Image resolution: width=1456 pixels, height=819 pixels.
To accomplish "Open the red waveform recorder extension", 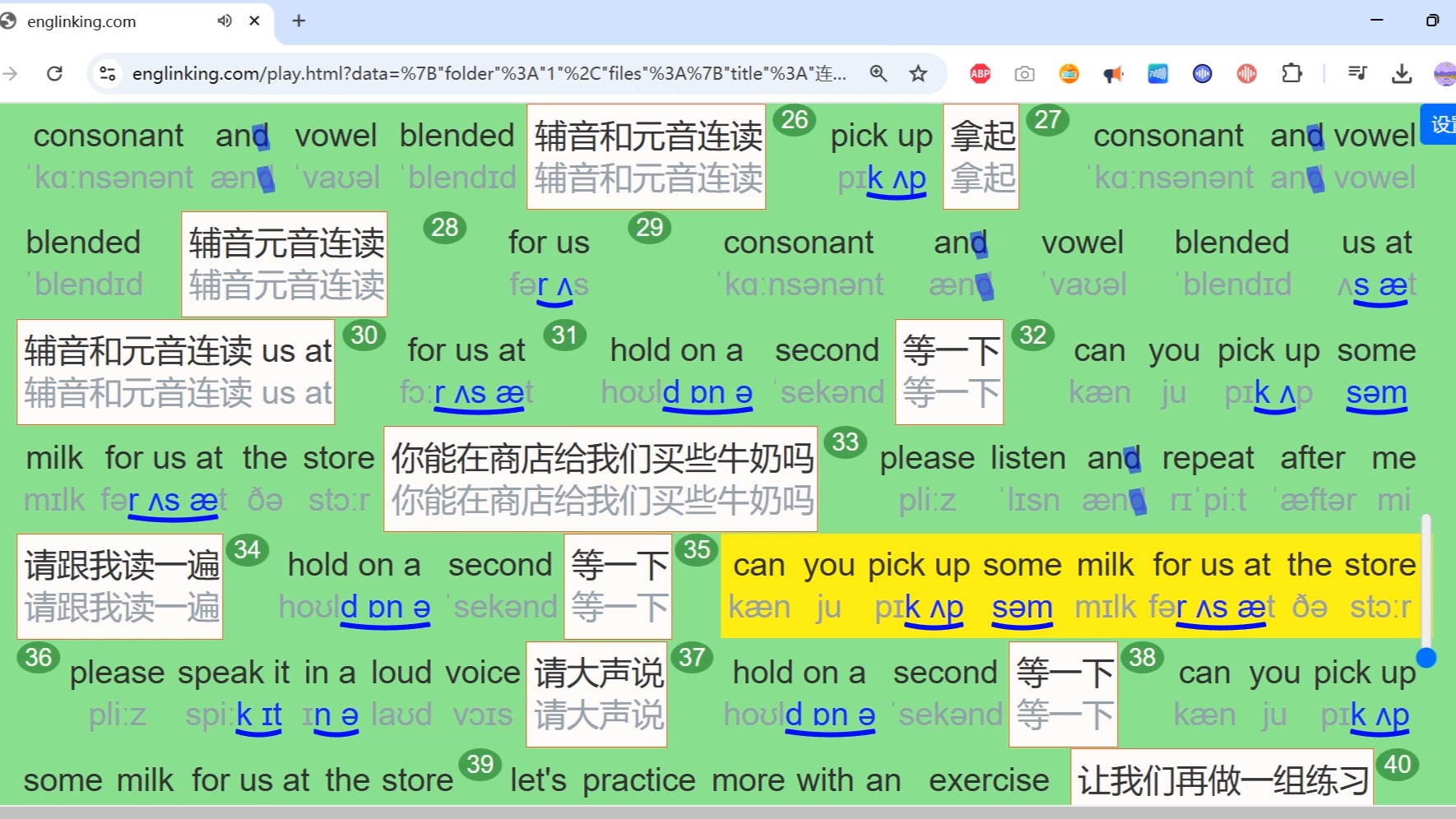I will pos(1246,73).
